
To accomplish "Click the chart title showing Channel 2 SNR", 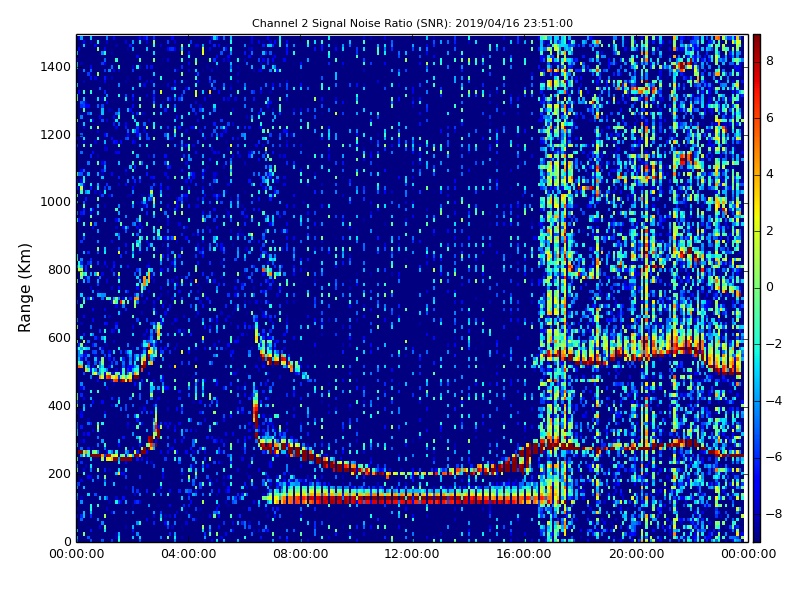I will [412, 23].
